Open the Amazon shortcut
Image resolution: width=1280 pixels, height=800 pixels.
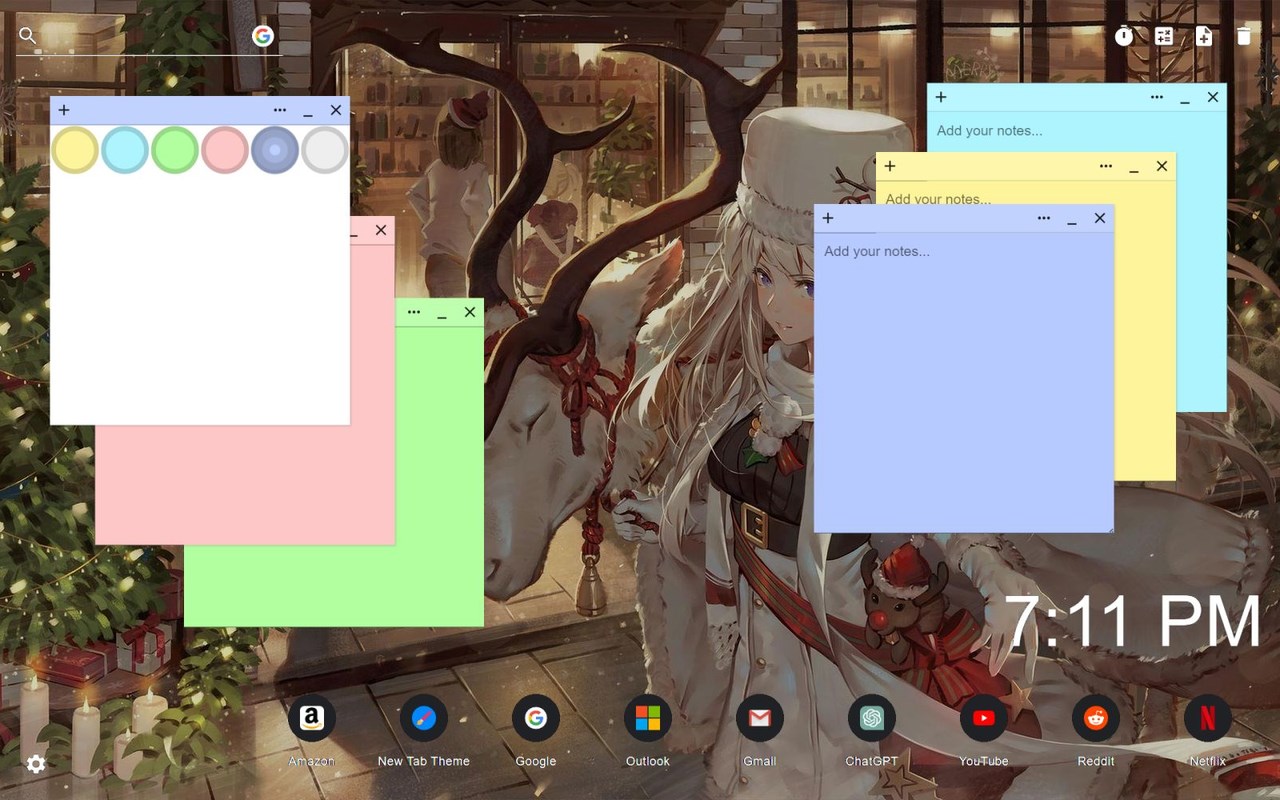coord(312,718)
